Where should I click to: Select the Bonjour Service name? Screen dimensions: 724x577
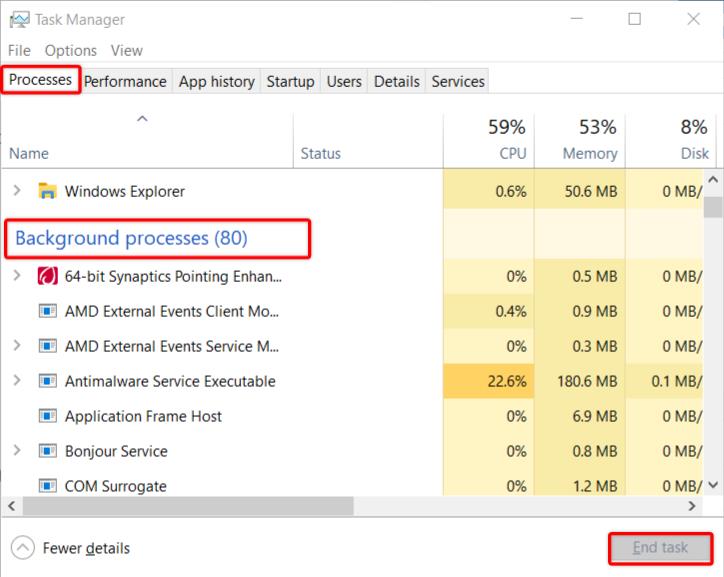pyautogui.click(x=116, y=451)
